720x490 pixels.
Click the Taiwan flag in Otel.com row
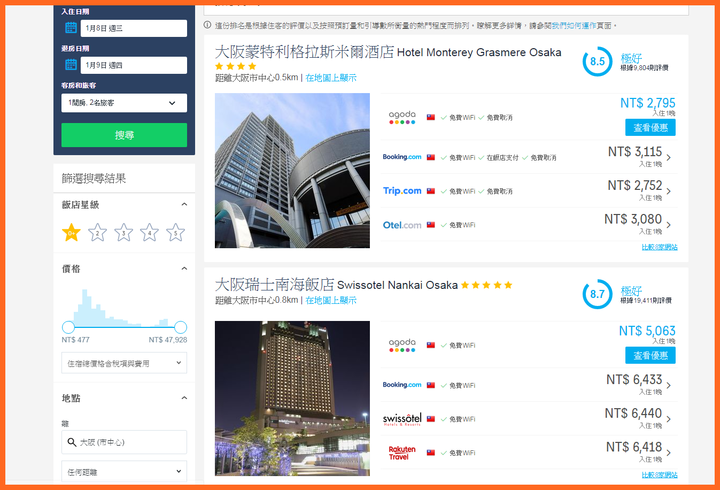pos(431,225)
